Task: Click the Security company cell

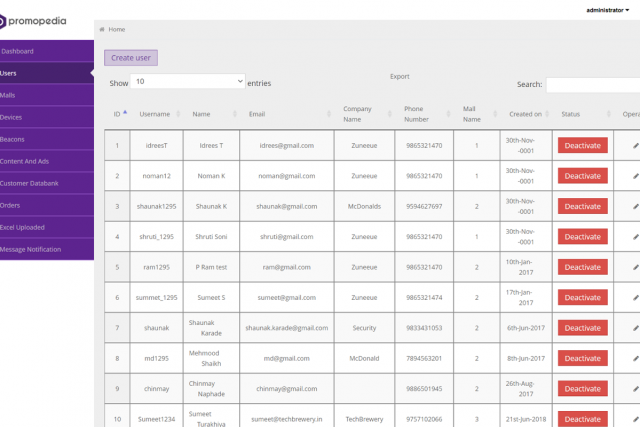Action: coord(364,328)
